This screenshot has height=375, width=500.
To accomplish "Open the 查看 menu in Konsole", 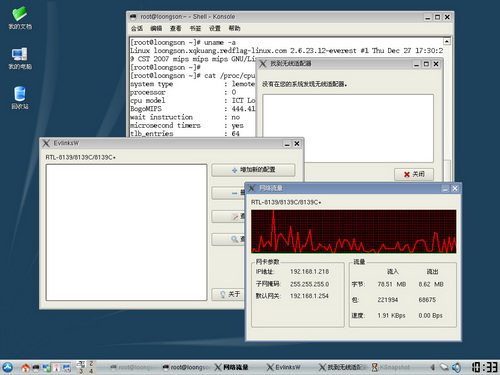I will tap(176, 28).
